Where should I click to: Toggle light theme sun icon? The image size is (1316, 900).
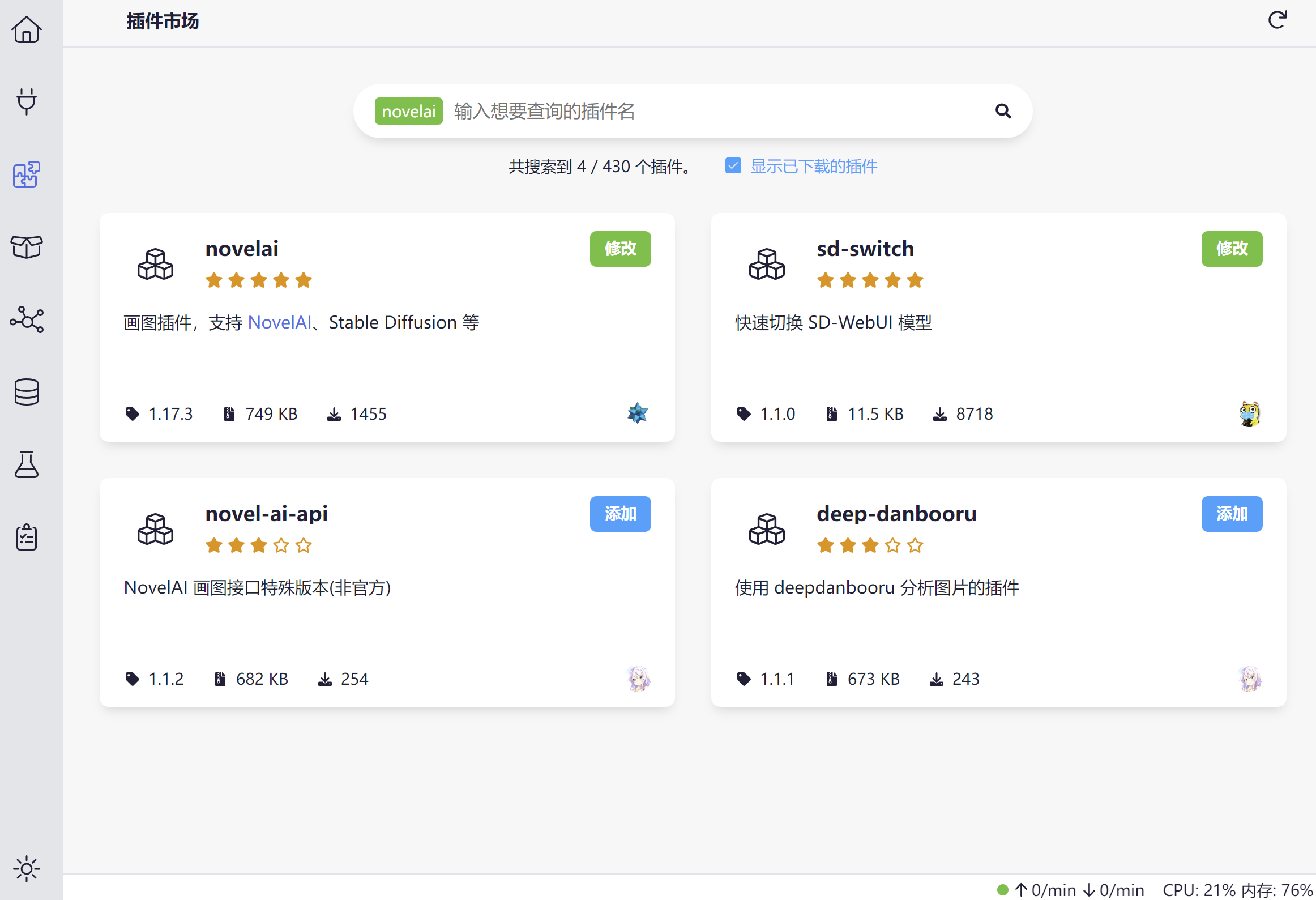pos(27,869)
